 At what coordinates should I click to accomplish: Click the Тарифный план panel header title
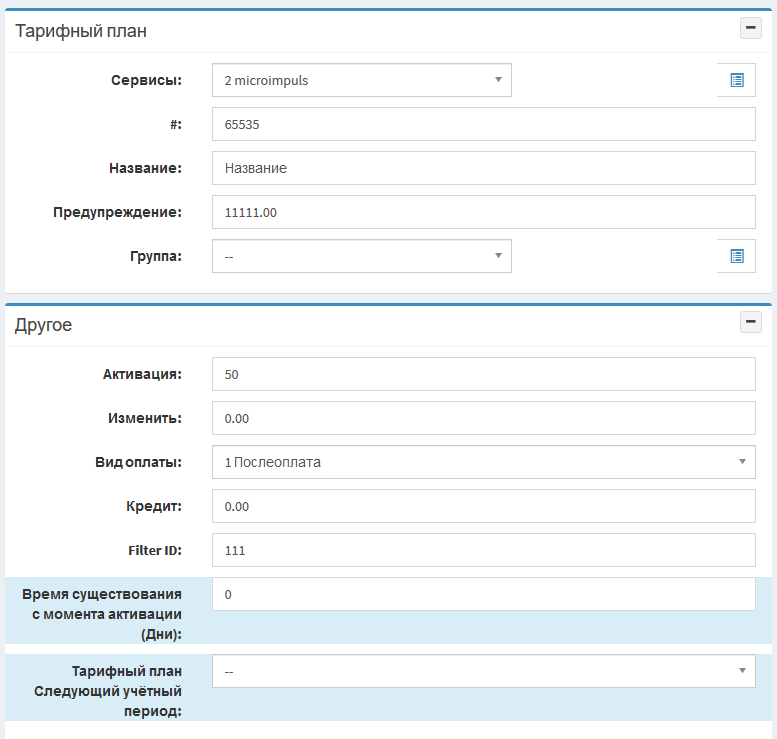click(81, 31)
